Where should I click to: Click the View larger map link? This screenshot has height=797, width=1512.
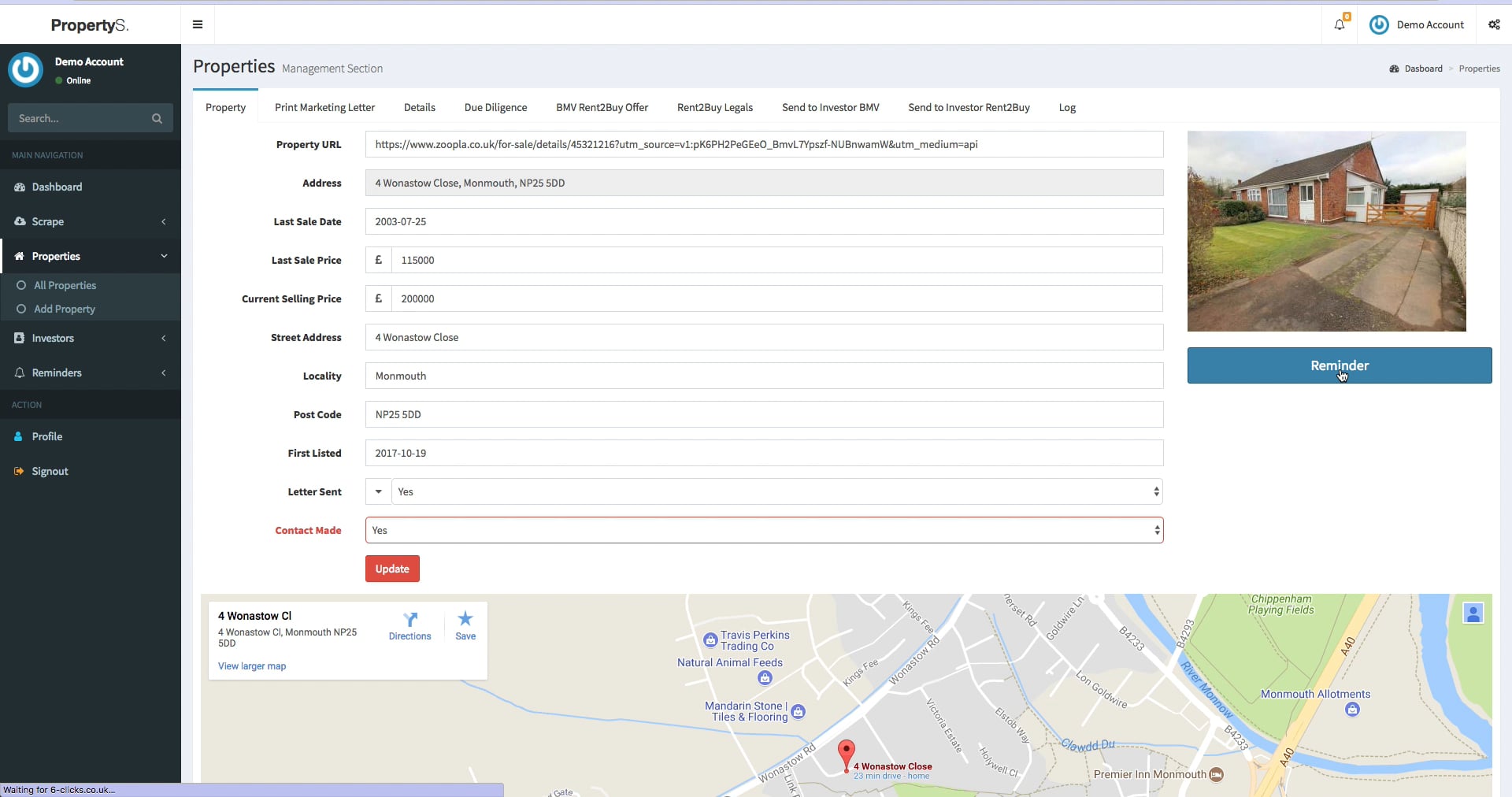pyautogui.click(x=252, y=666)
